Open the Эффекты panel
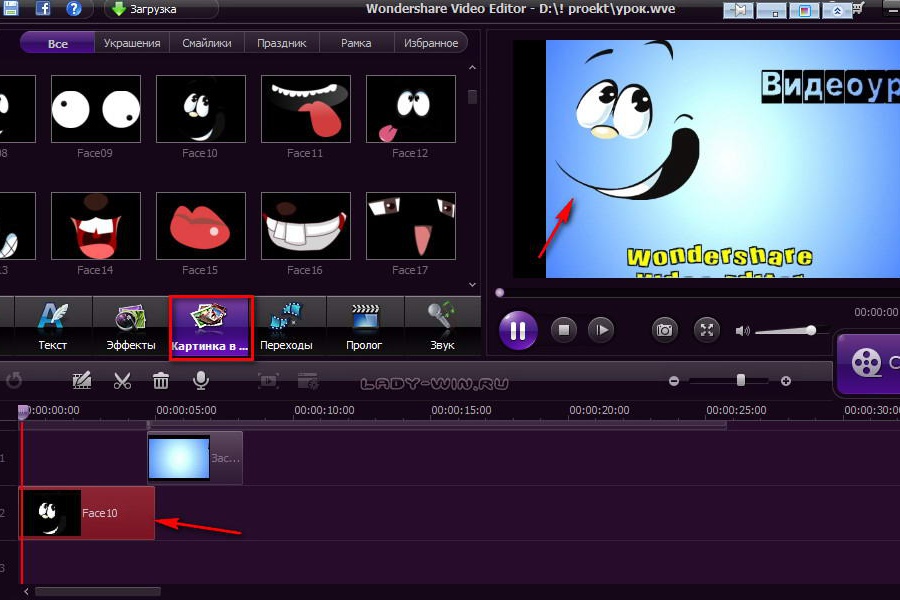 tap(131, 327)
